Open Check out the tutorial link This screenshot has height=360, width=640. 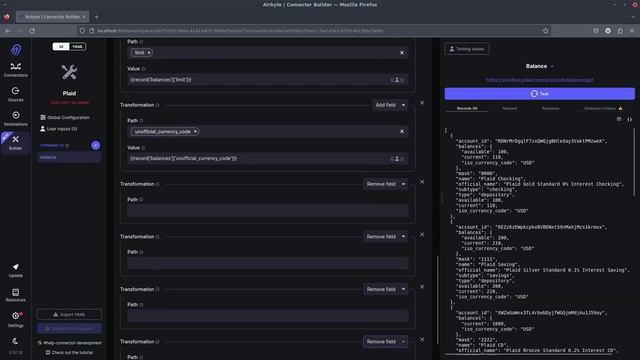[69, 353]
